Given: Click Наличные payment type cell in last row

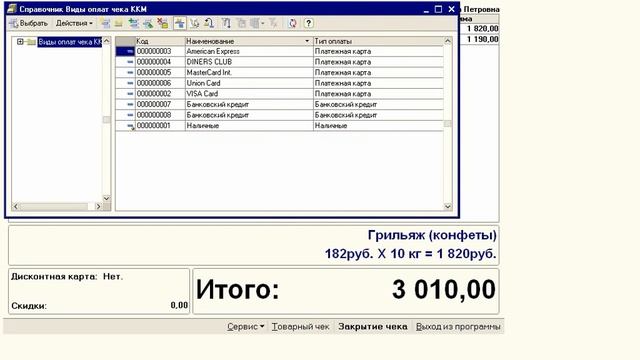Looking at the screenshot, I should [378, 126].
